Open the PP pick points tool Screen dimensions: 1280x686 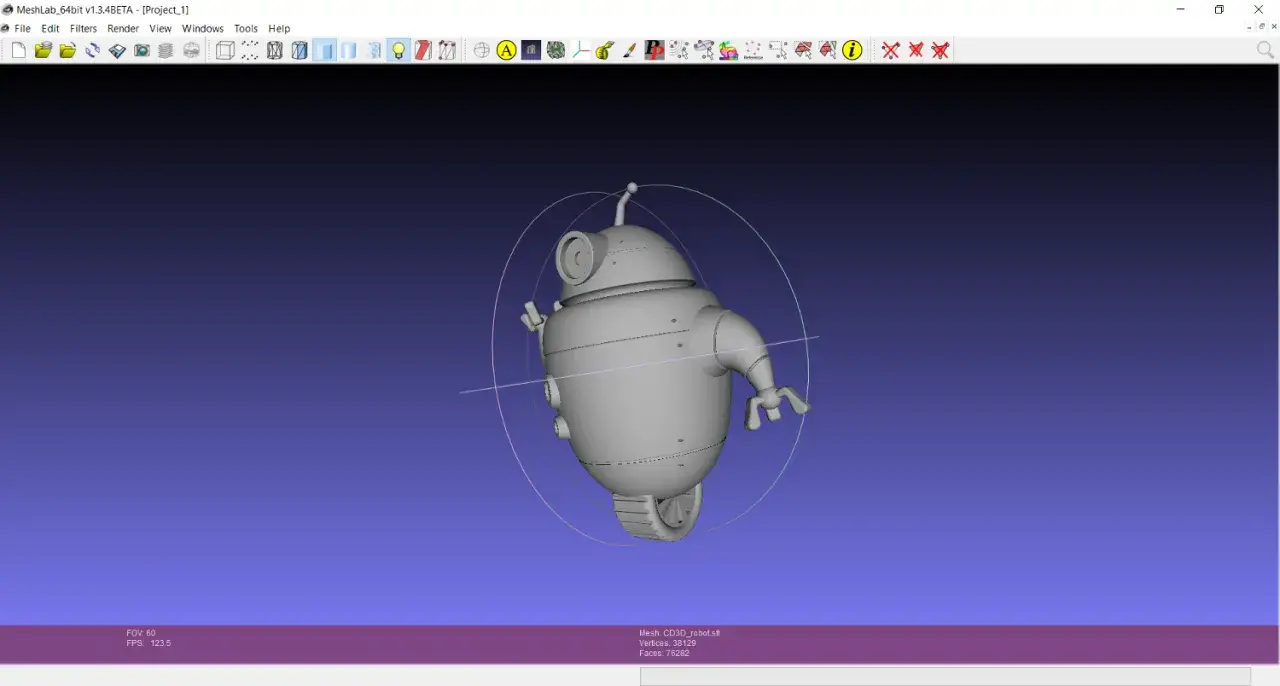[x=654, y=50]
